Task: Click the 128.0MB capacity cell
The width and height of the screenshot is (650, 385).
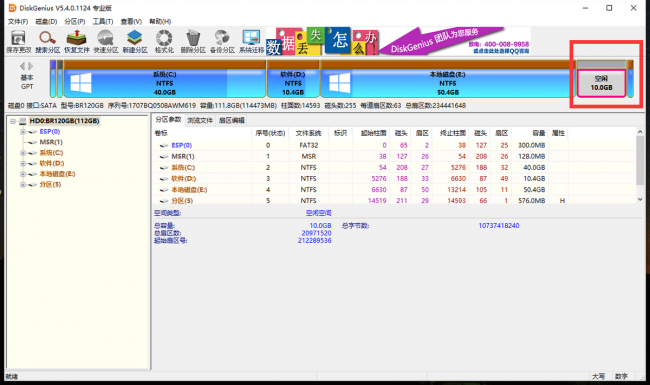Action: click(531, 157)
